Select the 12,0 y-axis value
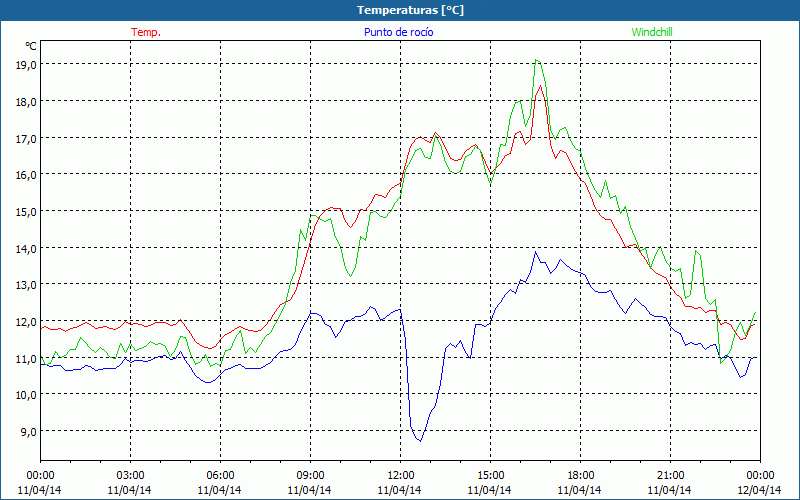The height and width of the screenshot is (500, 800). (x=27, y=321)
